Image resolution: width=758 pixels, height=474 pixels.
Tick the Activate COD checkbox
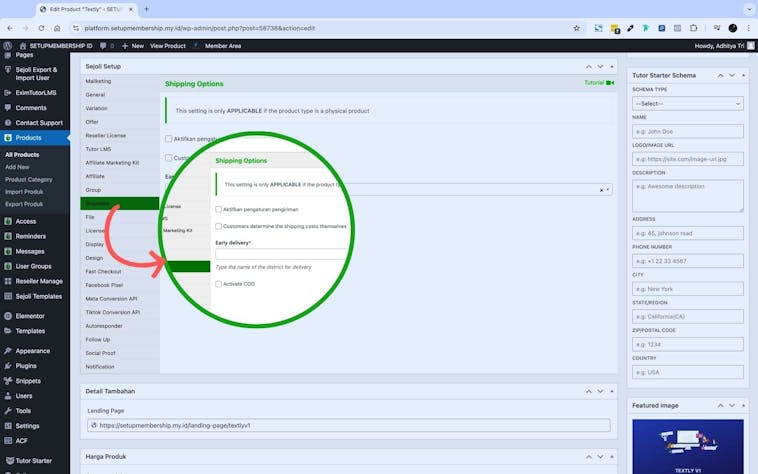(219, 284)
